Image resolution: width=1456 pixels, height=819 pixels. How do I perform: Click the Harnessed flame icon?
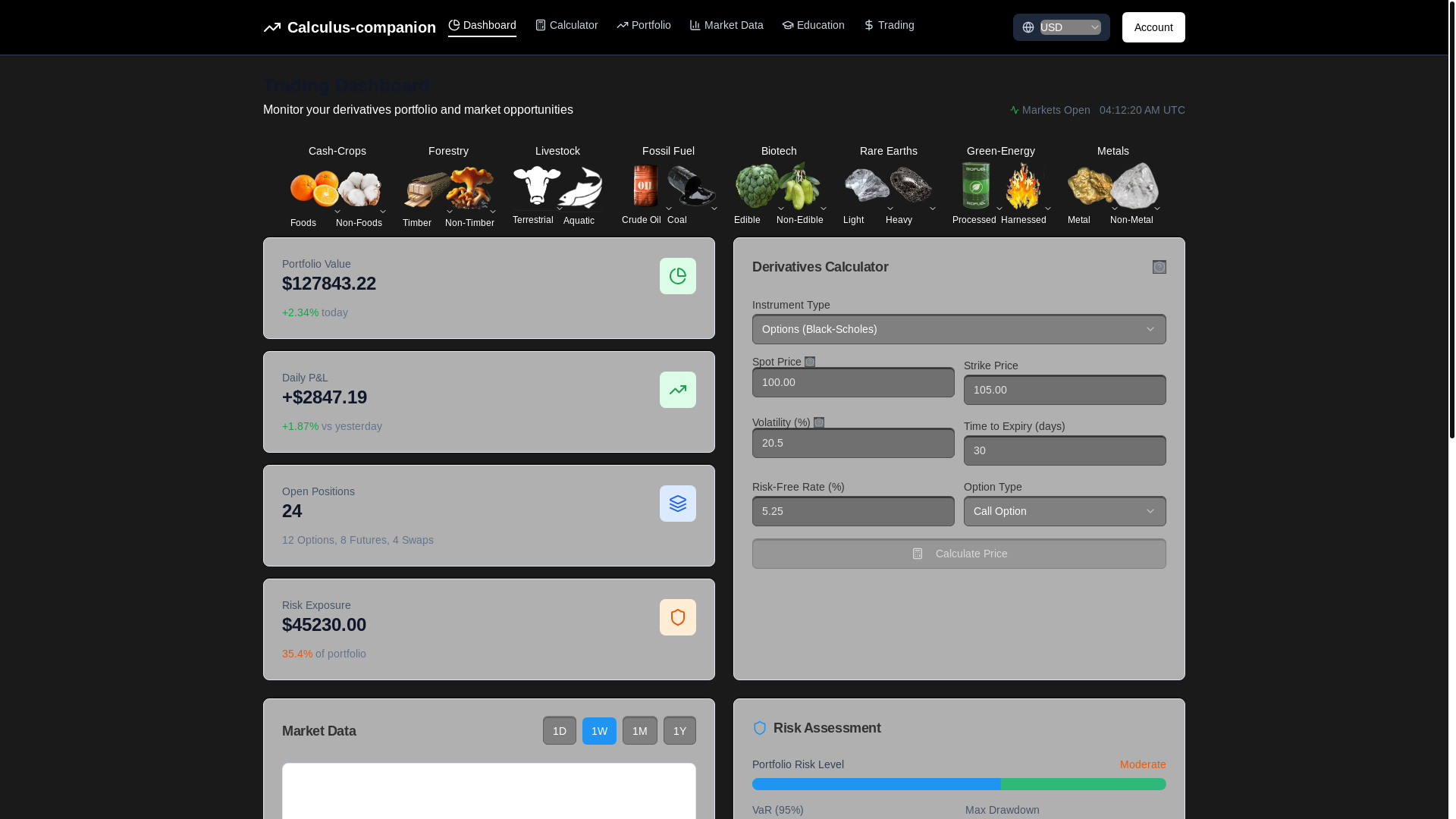(x=1024, y=185)
